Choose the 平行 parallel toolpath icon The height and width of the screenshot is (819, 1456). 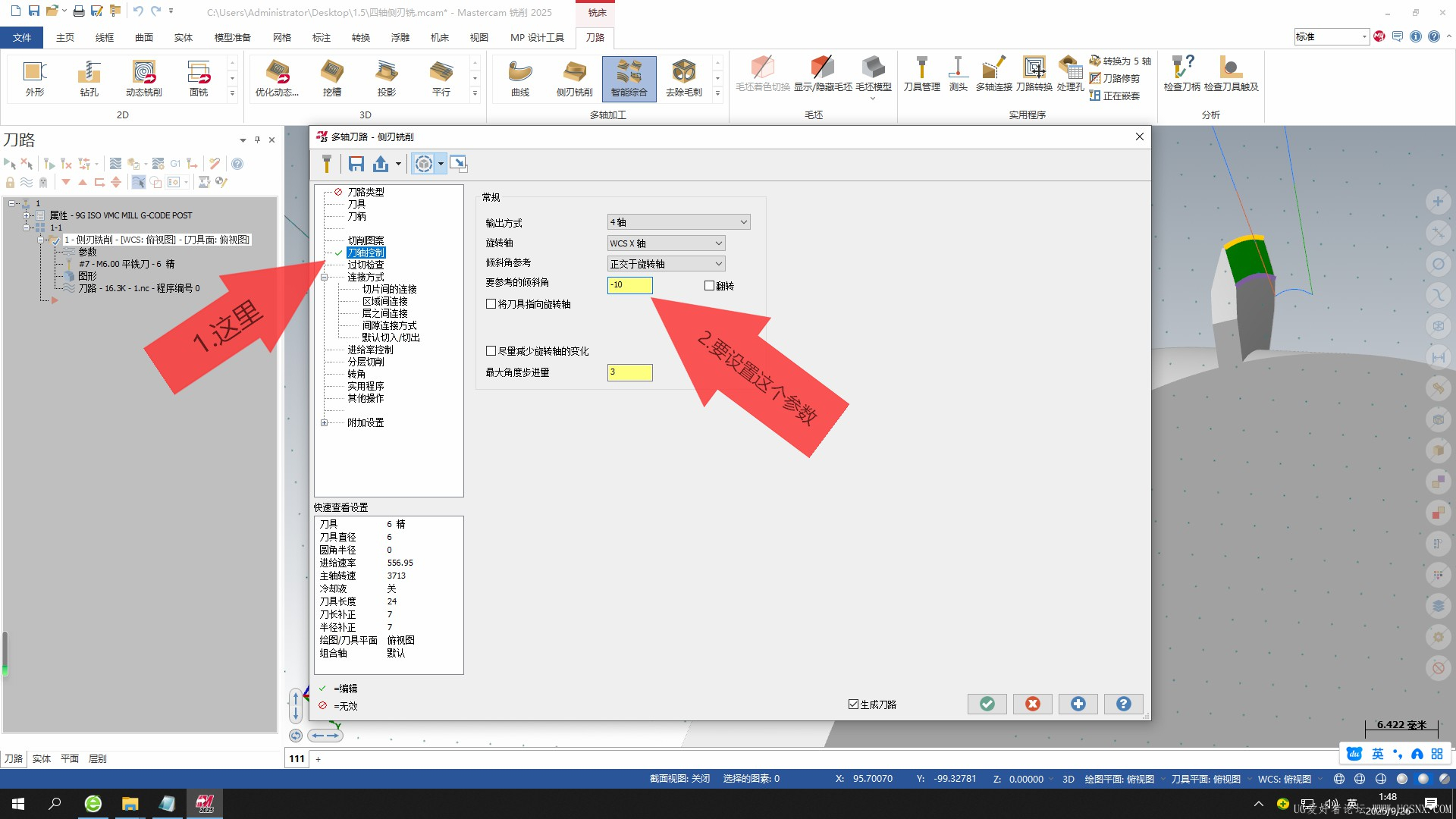click(x=441, y=78)
